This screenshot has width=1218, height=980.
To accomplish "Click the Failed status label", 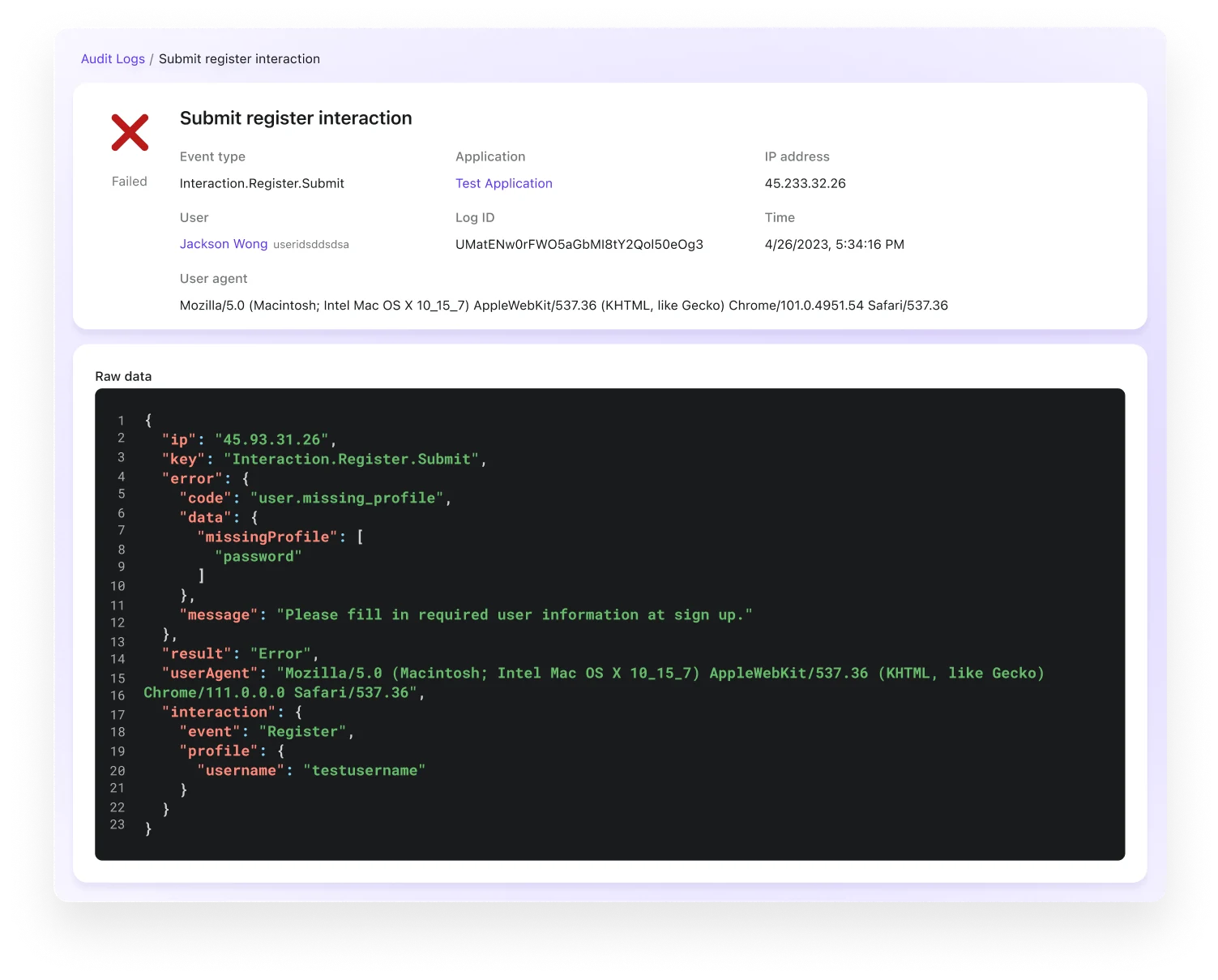I will (x=130, y=182).
